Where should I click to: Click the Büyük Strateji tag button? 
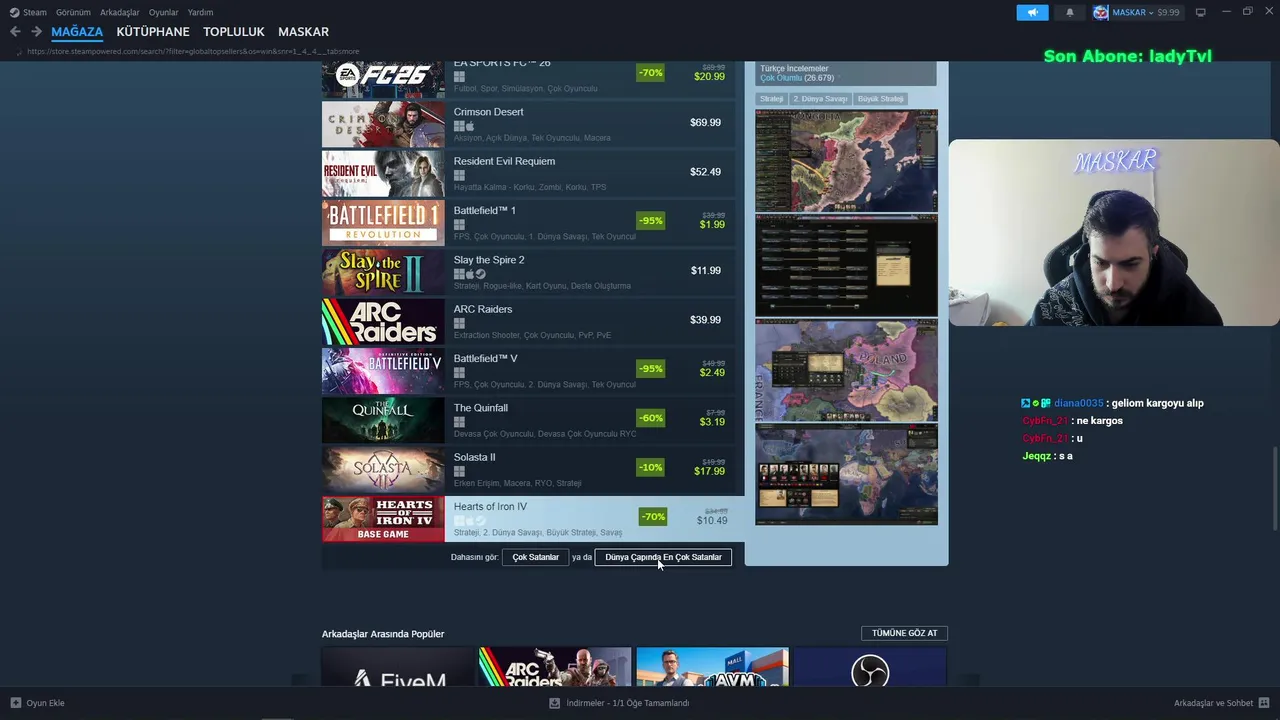point(880,99)
